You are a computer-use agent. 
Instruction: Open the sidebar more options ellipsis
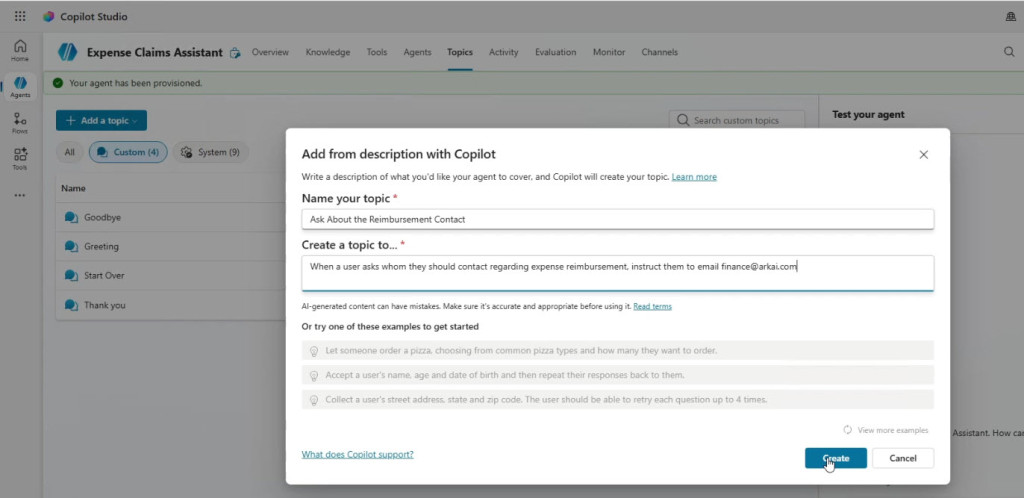coord(20,195)
